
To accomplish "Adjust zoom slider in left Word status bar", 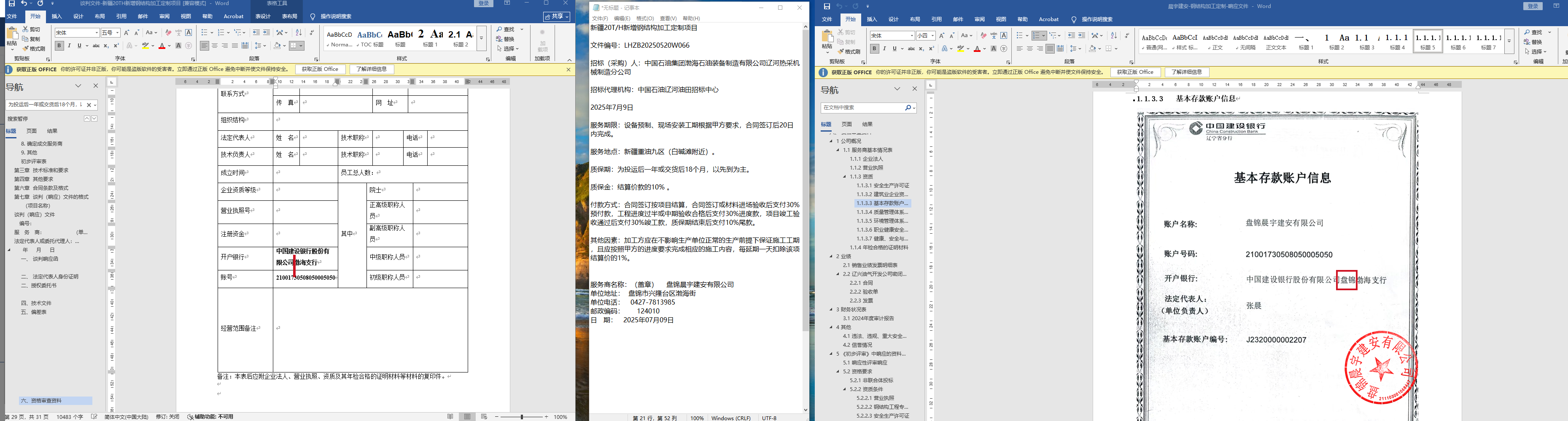I will pyautogui.click(x=522, y=417).
